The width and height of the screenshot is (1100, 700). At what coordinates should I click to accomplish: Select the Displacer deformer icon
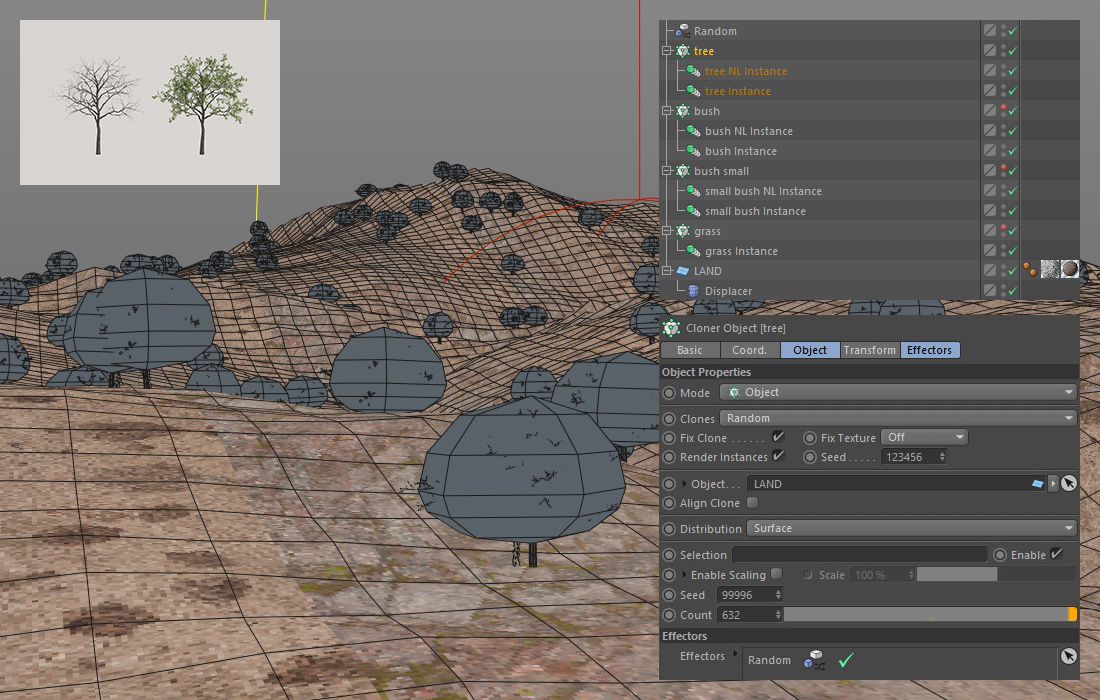point(693,291)
